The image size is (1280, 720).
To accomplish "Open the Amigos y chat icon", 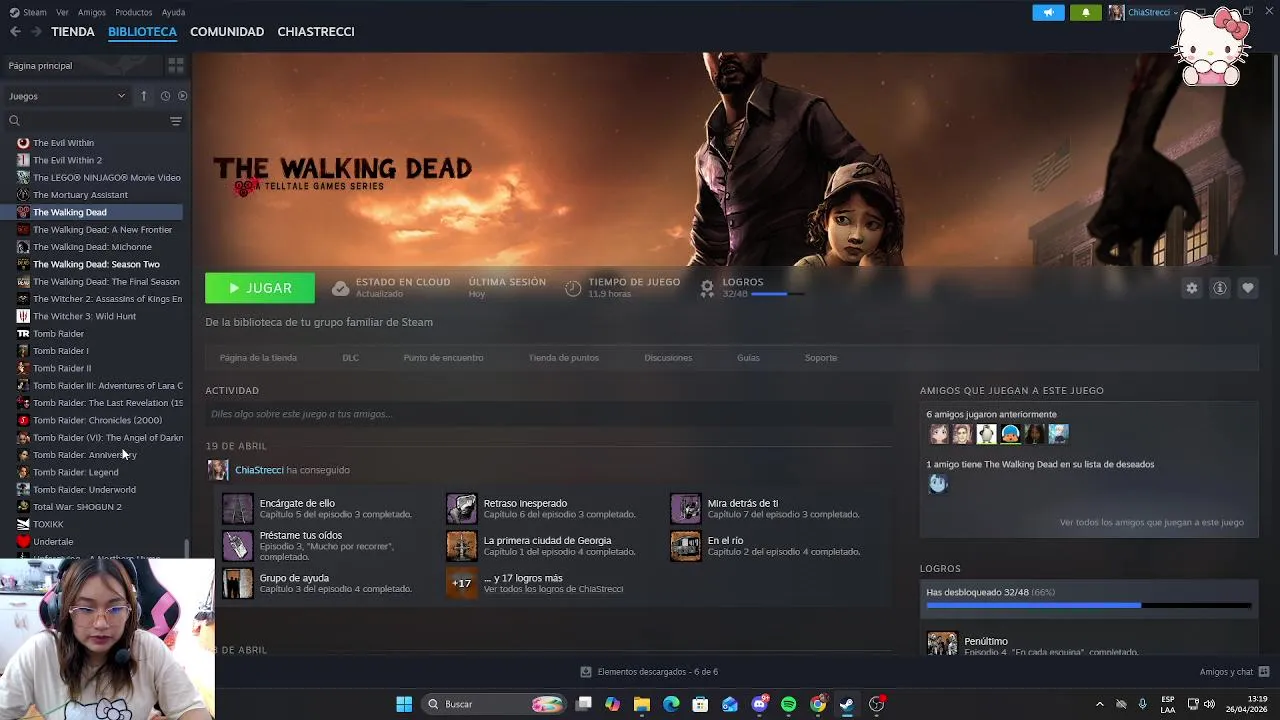I will click(1264, 672).
